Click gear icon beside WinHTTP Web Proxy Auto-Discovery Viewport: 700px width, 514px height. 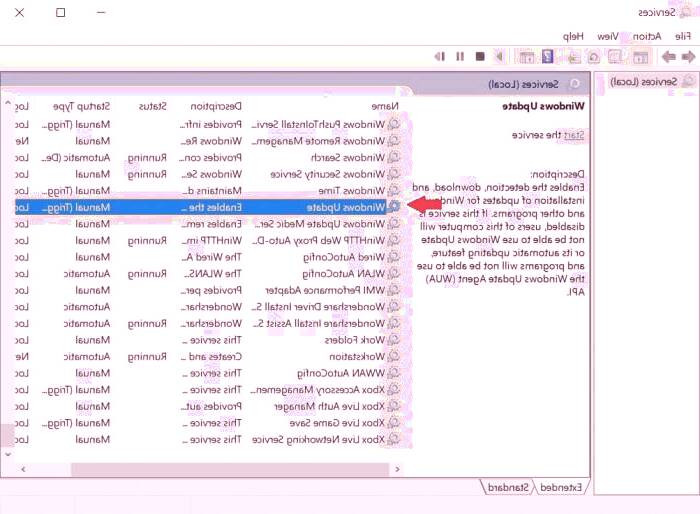[393, 241]
